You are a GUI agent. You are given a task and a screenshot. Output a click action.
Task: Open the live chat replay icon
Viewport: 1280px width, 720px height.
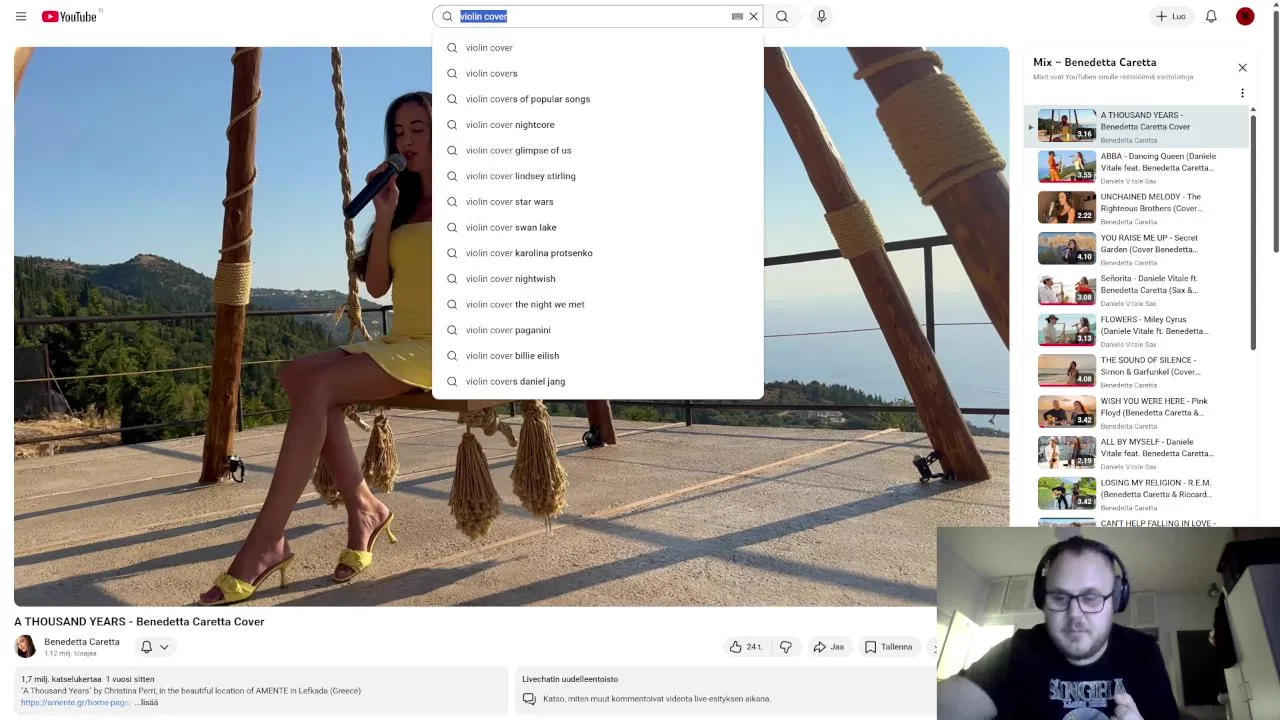(529, 699)
